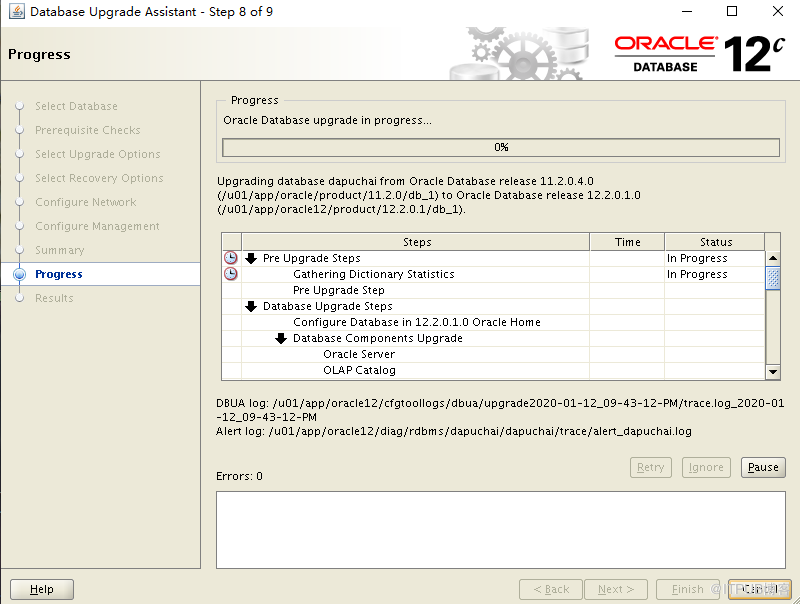Maximize the Database Upgrade Assistant window
800x604 pixels.
(x=732, y=11)
